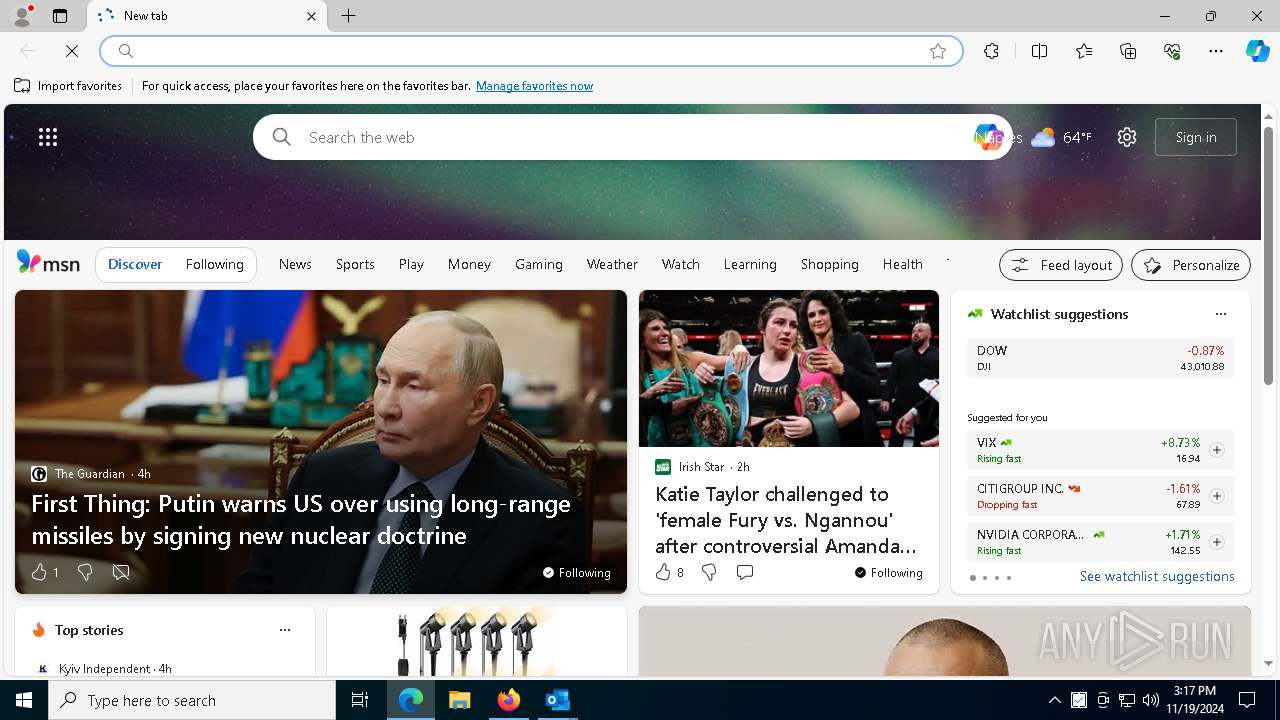Open the Favorites hub
Screen dimensions: 1280x720
point(1084,51)
